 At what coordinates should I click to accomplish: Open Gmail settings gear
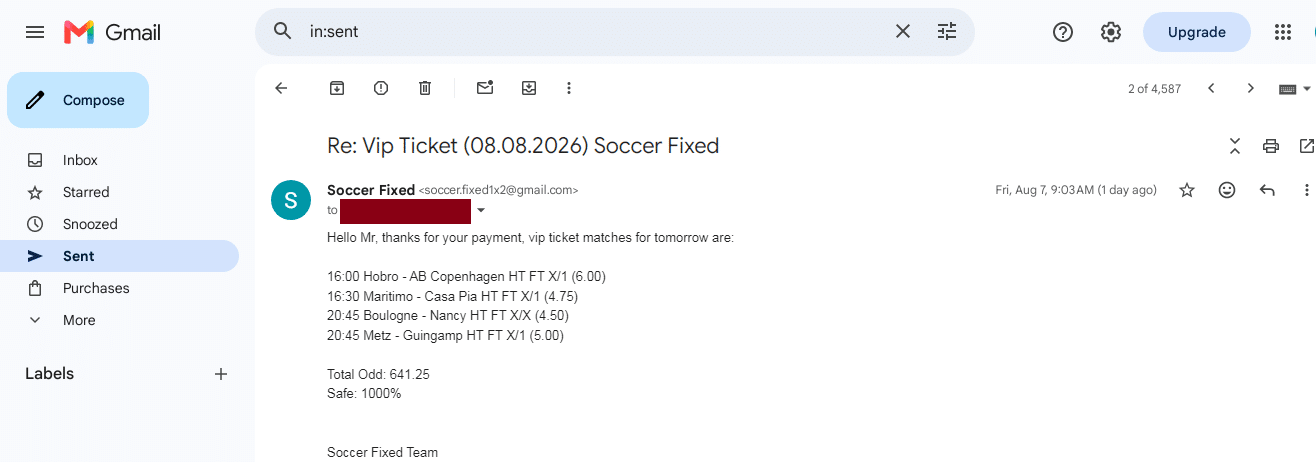(1111, 32)
